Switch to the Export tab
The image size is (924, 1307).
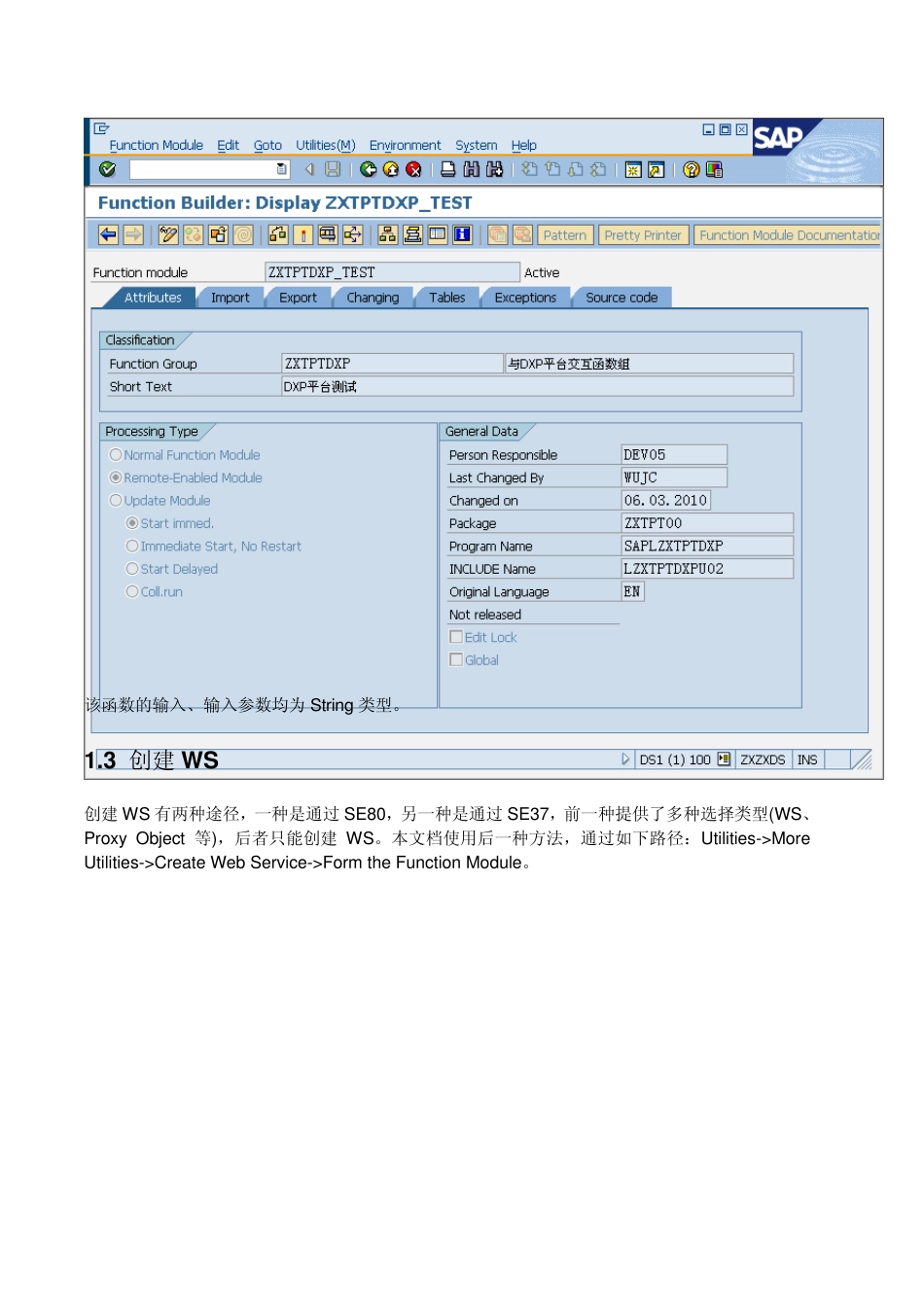pyautogui.click(x=298, y=298)
